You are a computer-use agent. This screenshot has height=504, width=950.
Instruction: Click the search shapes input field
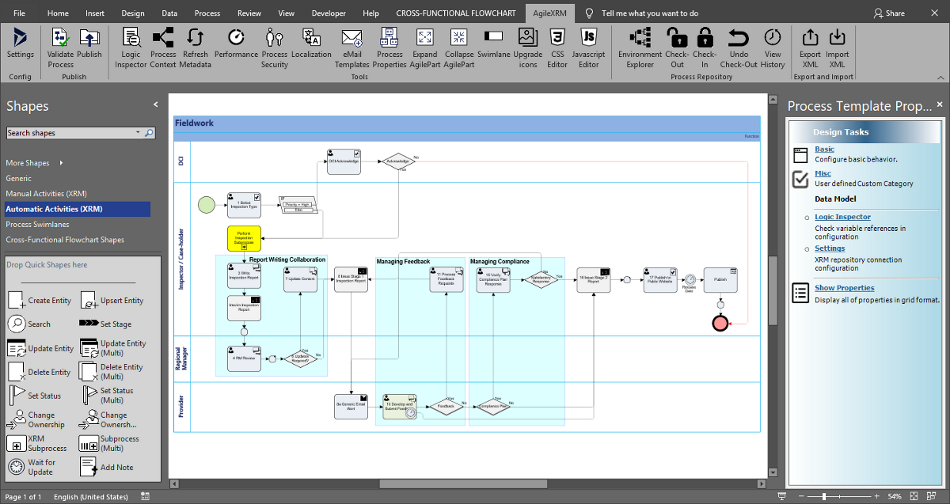pyautogui.click(x=71, y=132)
